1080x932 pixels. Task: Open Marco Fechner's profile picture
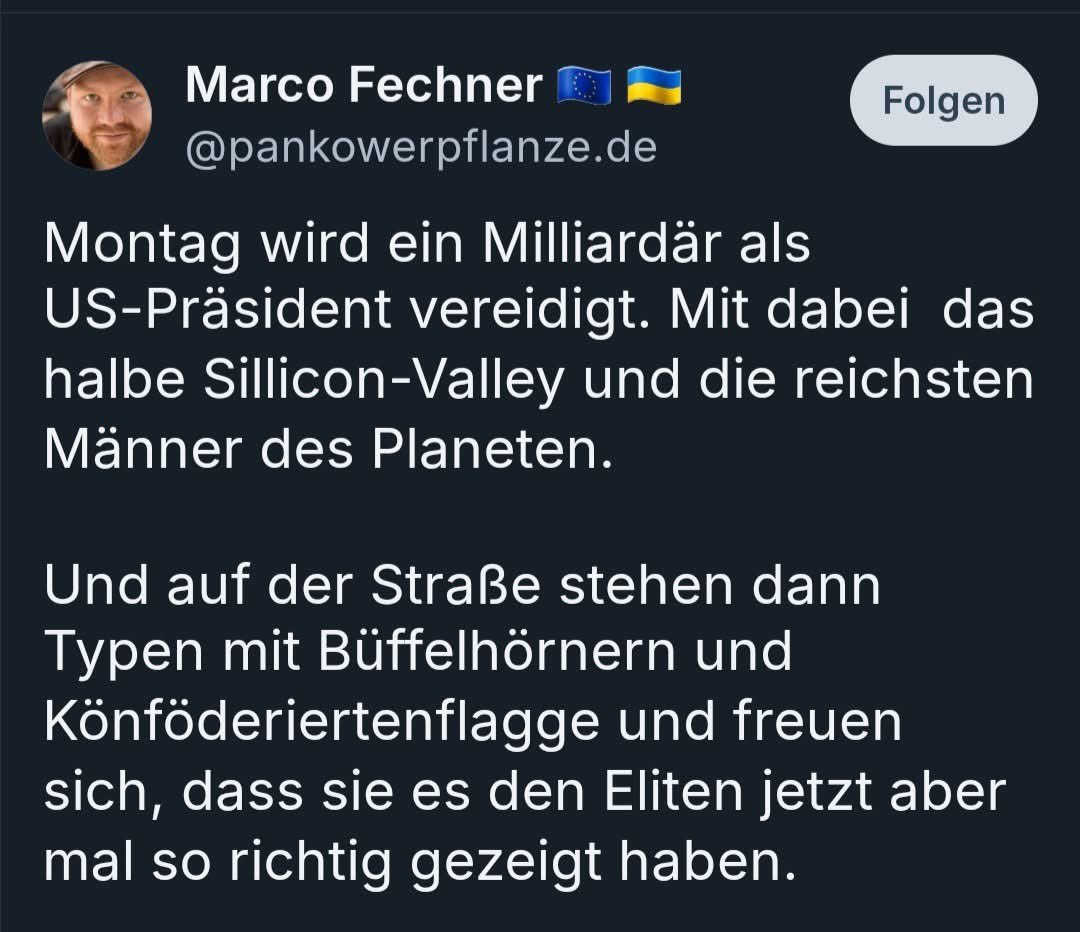click(x=97, y=116)
